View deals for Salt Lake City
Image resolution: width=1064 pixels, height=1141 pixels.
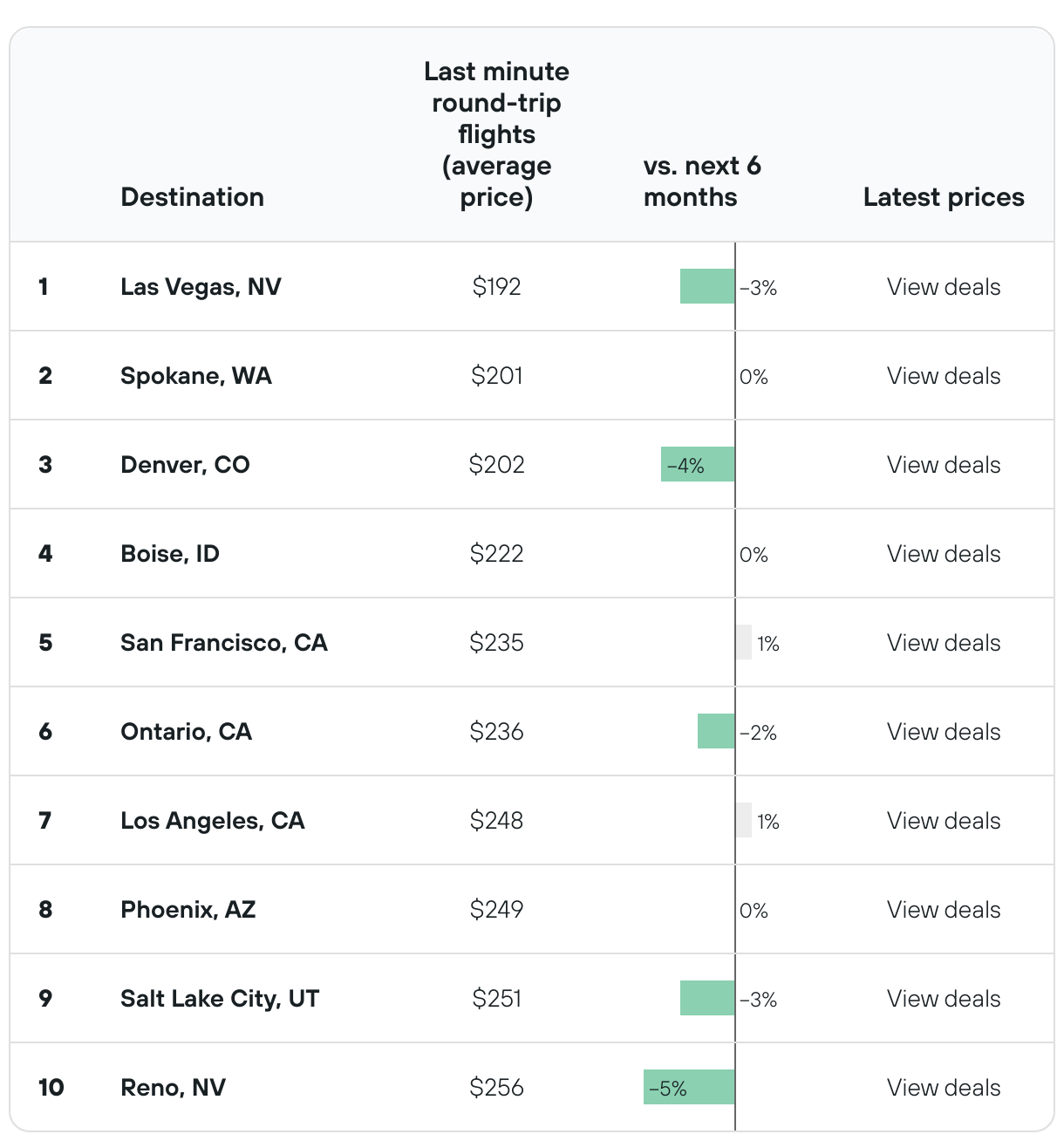coord(943,999)
